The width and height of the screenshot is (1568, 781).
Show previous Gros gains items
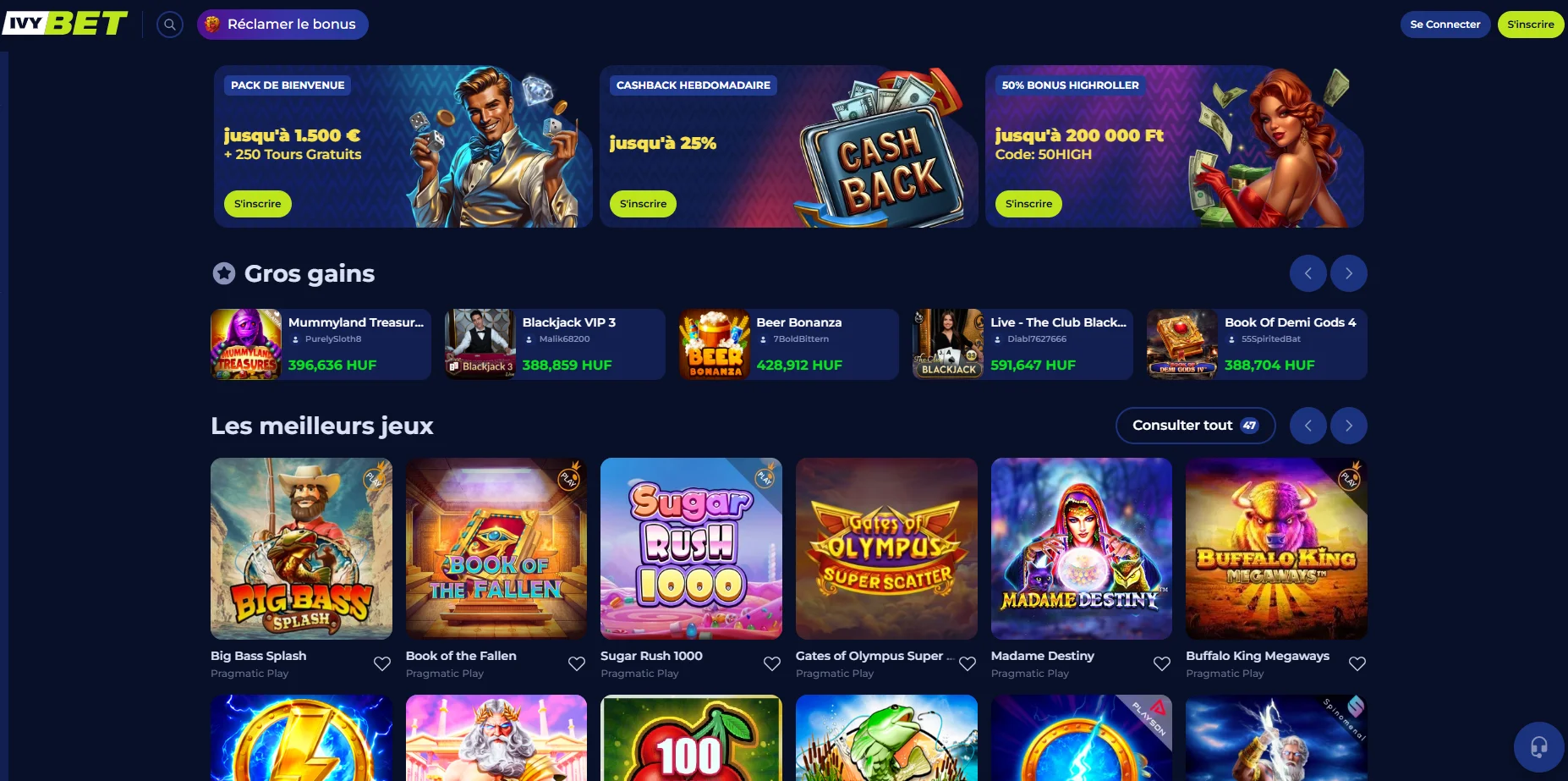[x=1308, y=273]
